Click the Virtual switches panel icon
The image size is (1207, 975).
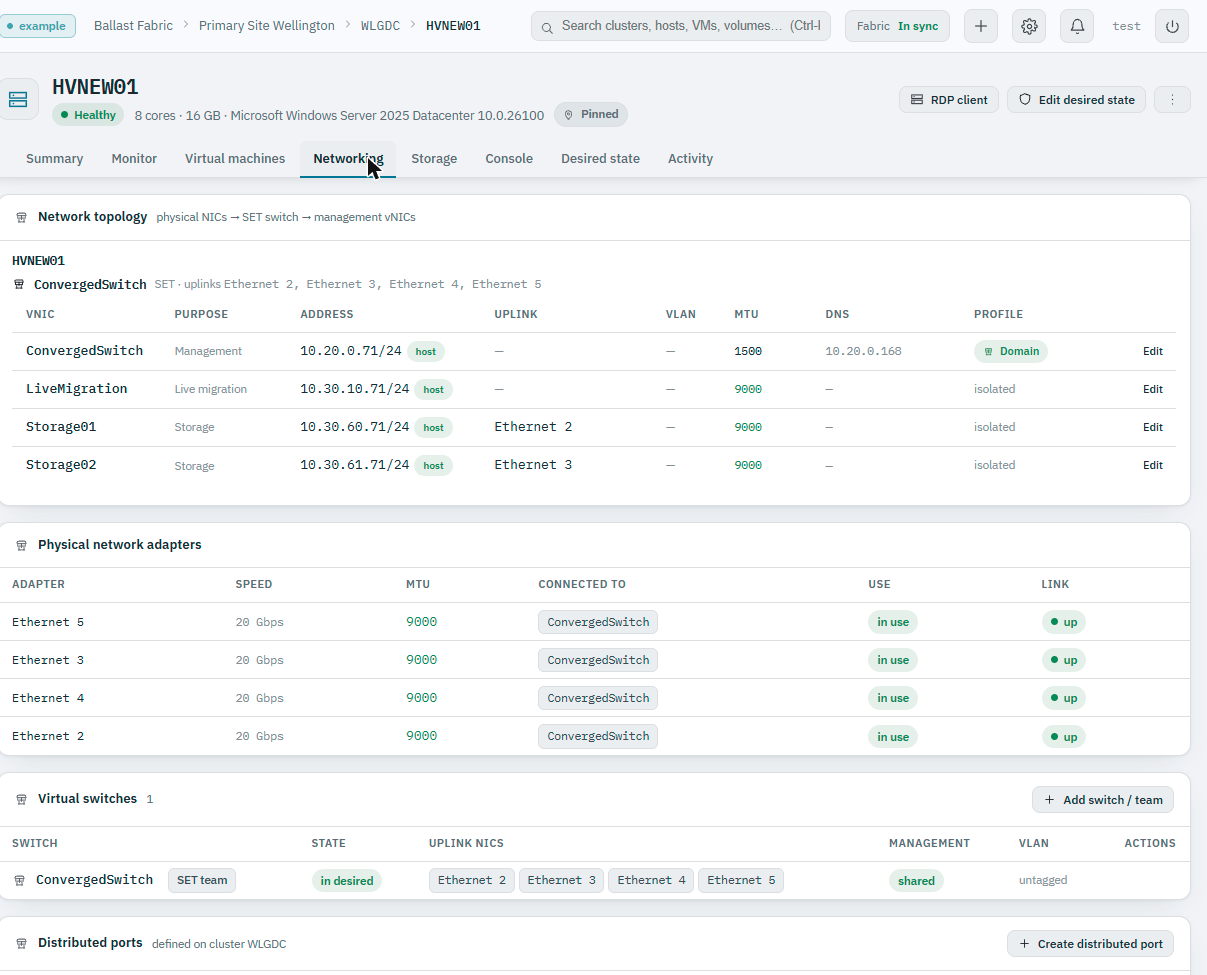[x=21, y=799]
